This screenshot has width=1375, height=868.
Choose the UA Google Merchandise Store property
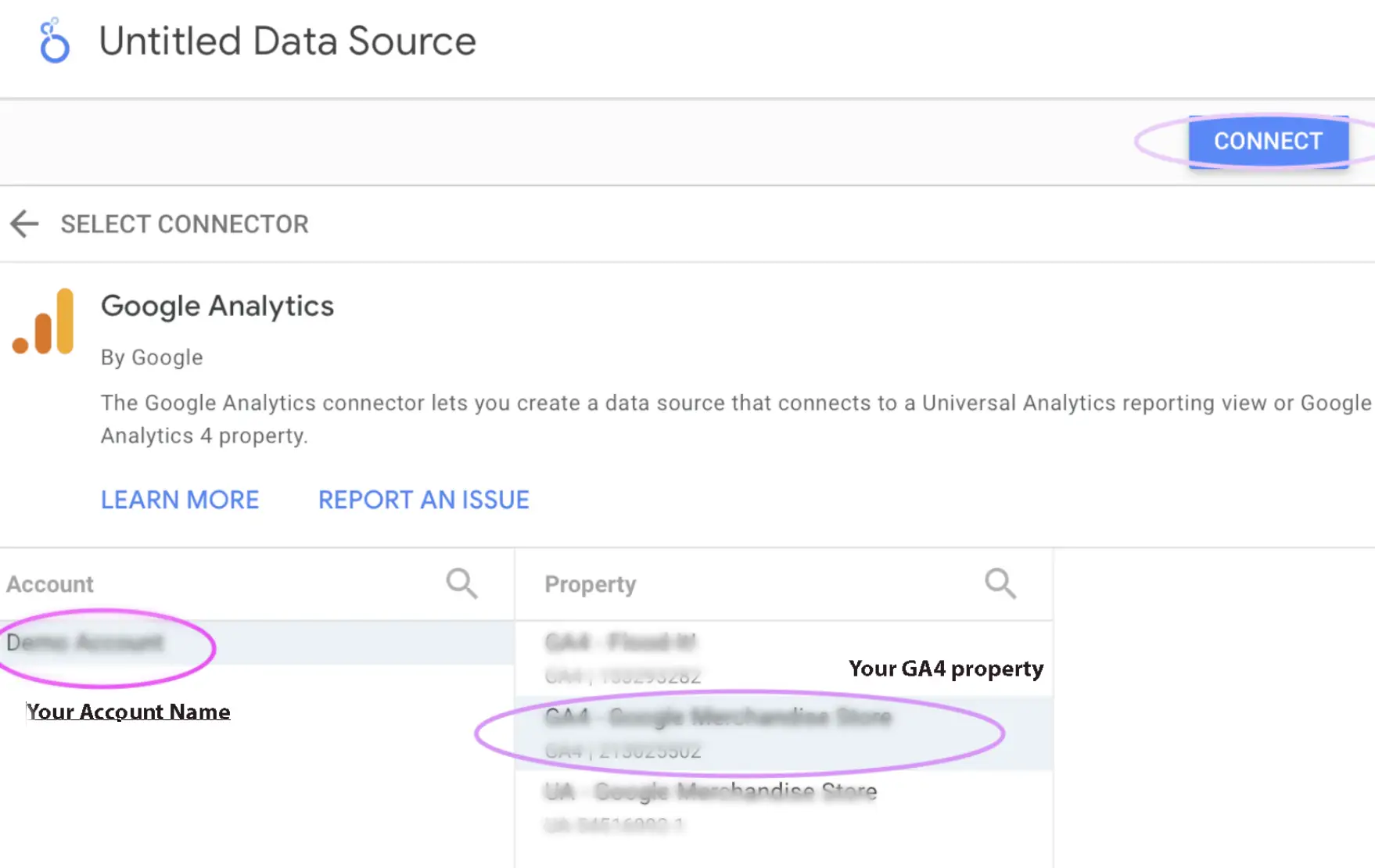pyautogui.click(x=784, y=807)
